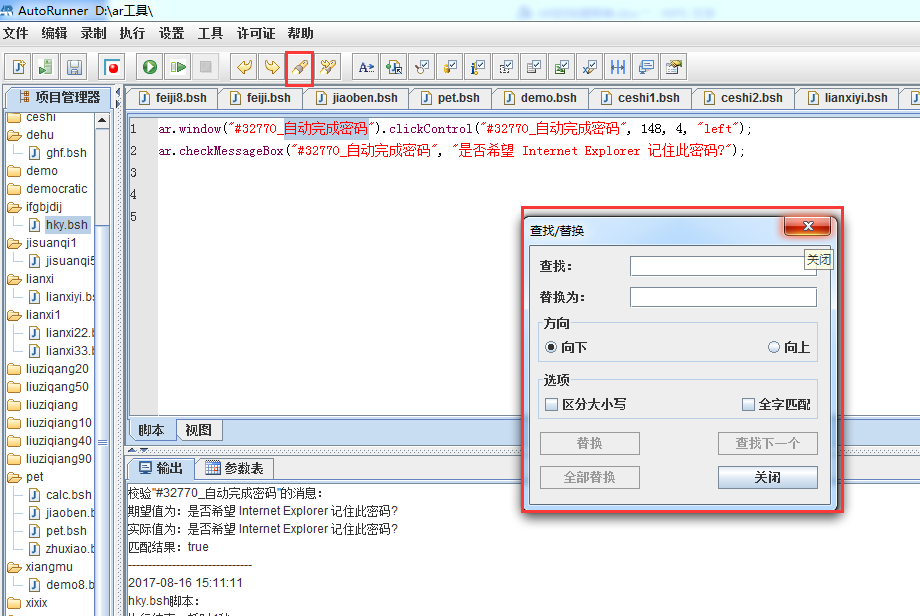
Task: Create a new script from the toolbar
Action: [x=19, y=67]
